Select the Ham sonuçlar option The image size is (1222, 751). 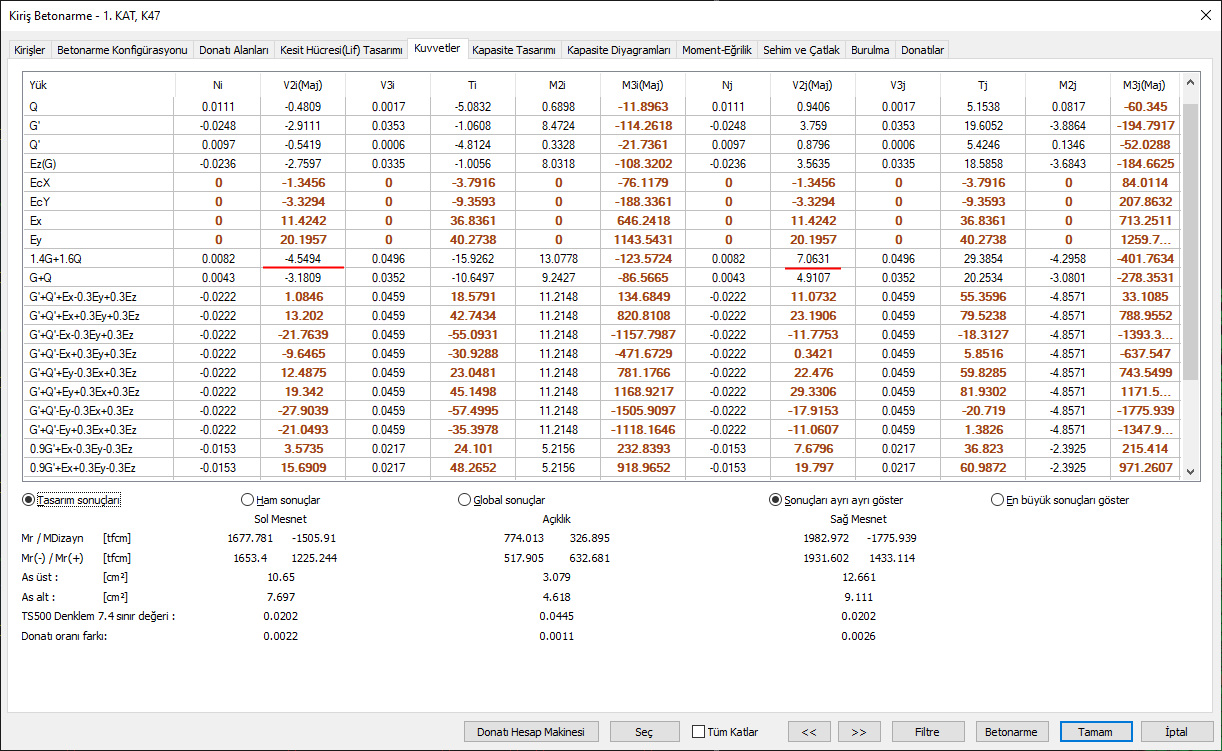point(248,500)
